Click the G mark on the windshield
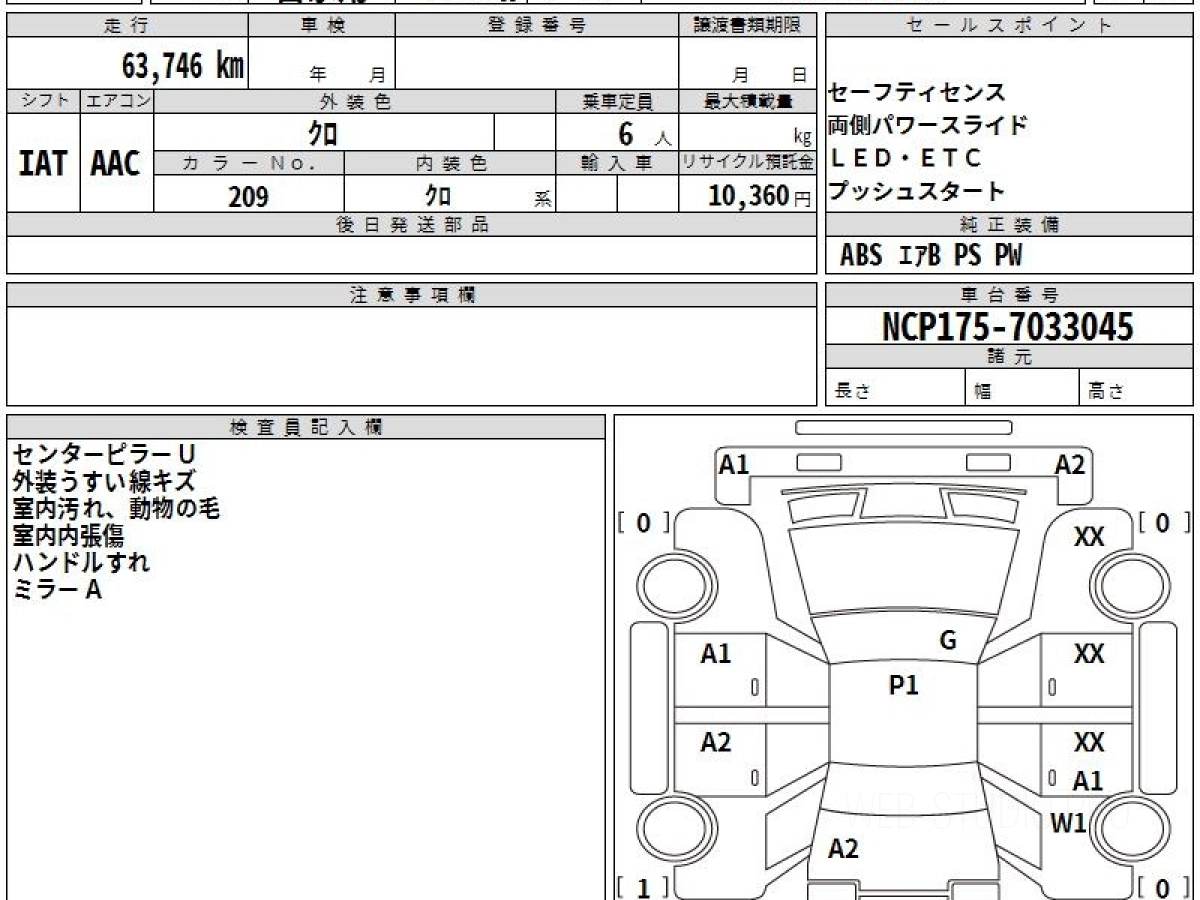This screenshot has height=900, width=1200. point(948,640)
